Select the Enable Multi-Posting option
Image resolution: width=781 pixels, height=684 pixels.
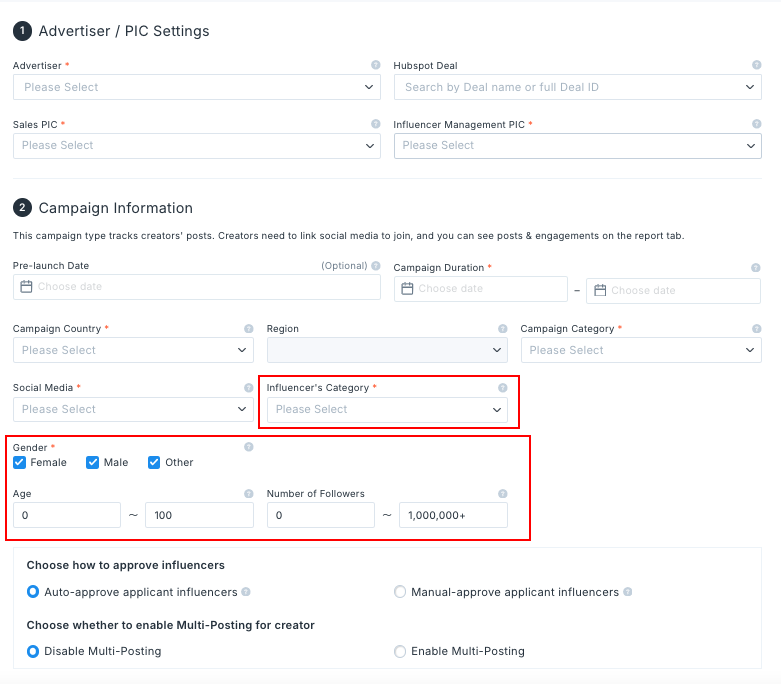[401, 651]
